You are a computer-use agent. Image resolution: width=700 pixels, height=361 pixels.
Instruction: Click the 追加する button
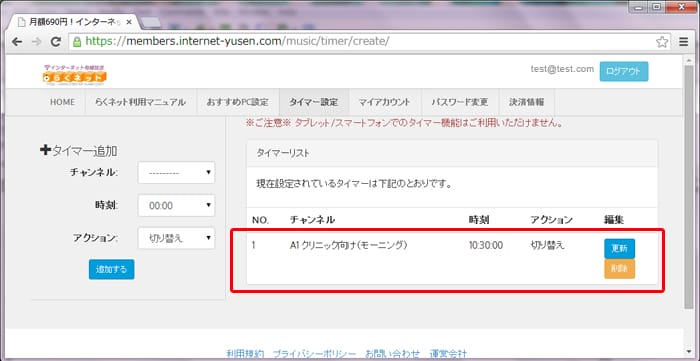coord(112,269)
